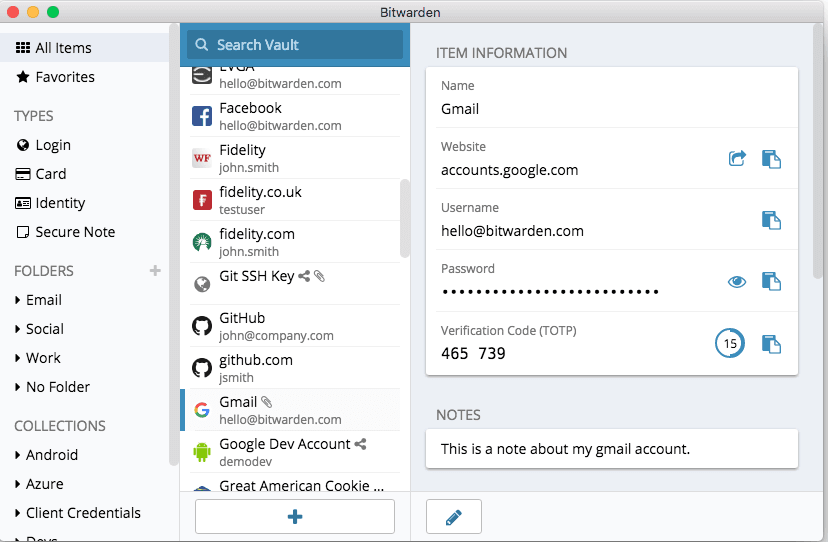Click the star icon next to Favorites
Viewport: 828px width, 542px height.
pos(23,77)
